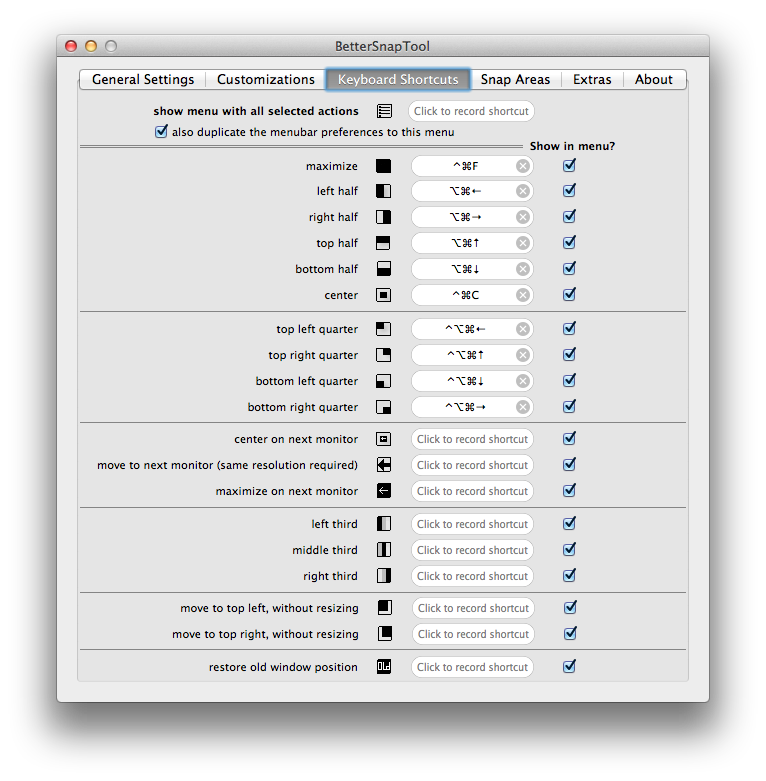Click the middle third layout icon

tap(383, 550)
